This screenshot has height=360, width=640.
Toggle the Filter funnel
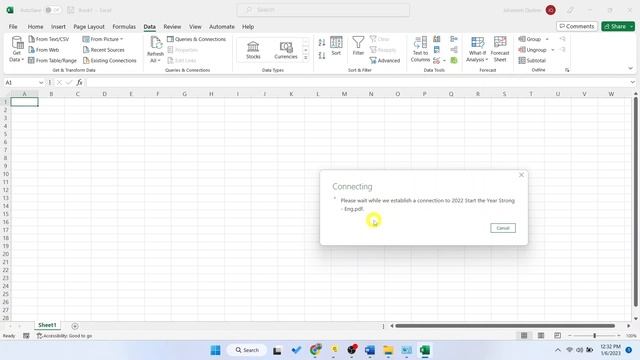click(x=358, y=46)
